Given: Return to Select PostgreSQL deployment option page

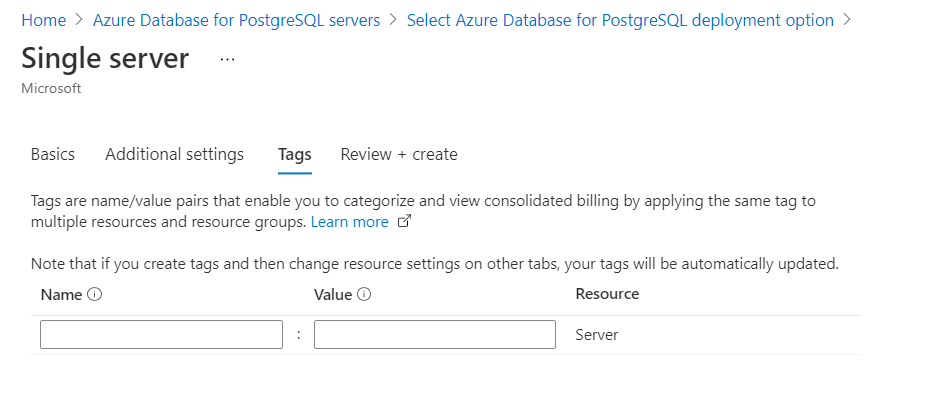Looking at the screenshot, I should (620, 20).
